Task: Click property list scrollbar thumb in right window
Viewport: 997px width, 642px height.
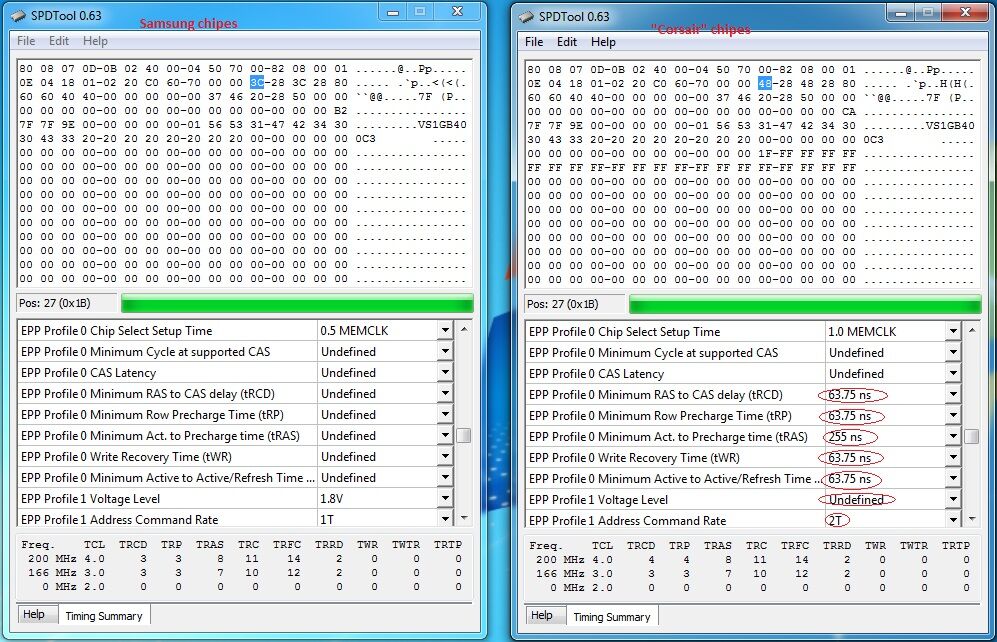Action: (972, 436)
